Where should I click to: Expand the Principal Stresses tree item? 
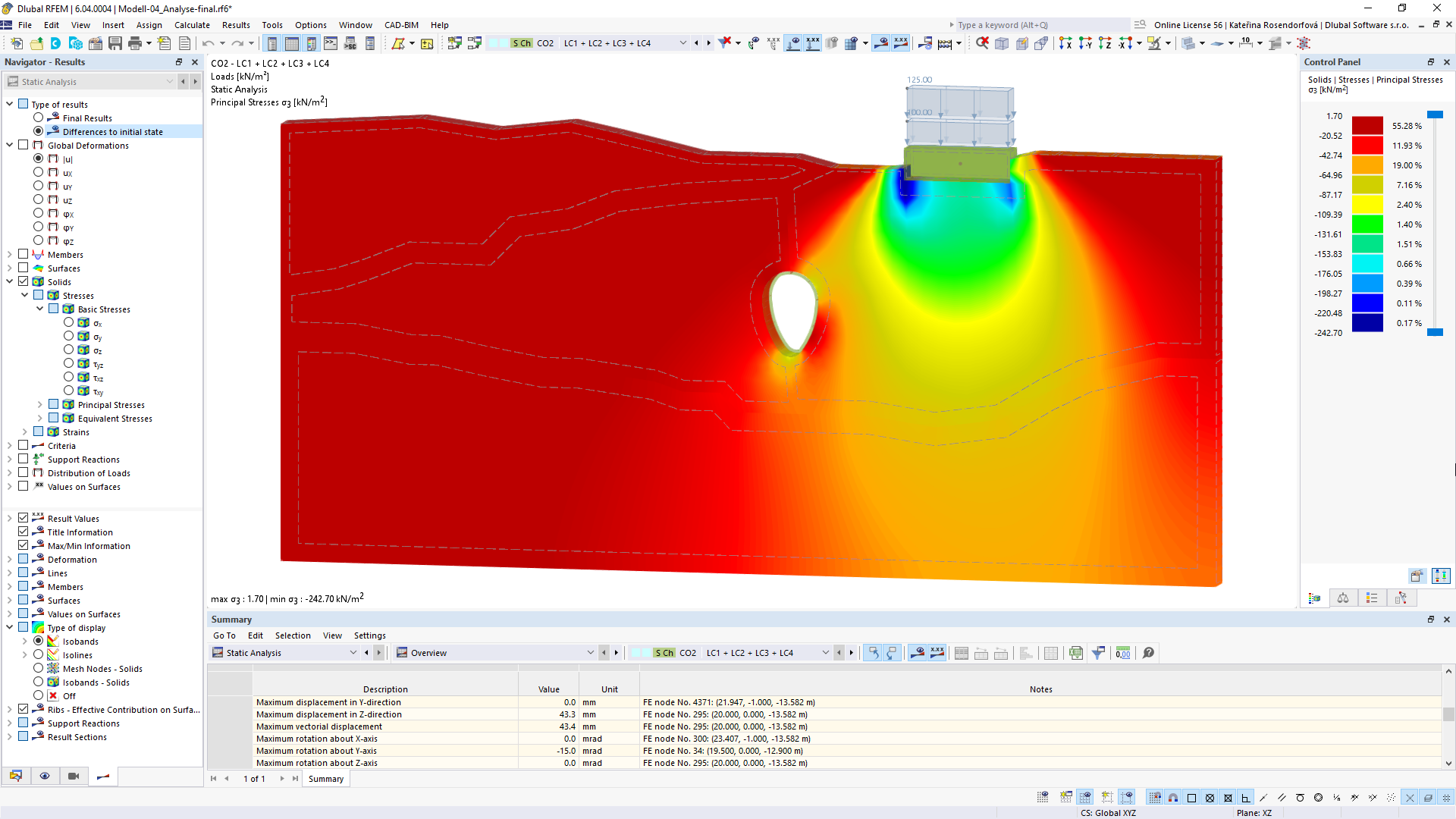coord(39,405)
